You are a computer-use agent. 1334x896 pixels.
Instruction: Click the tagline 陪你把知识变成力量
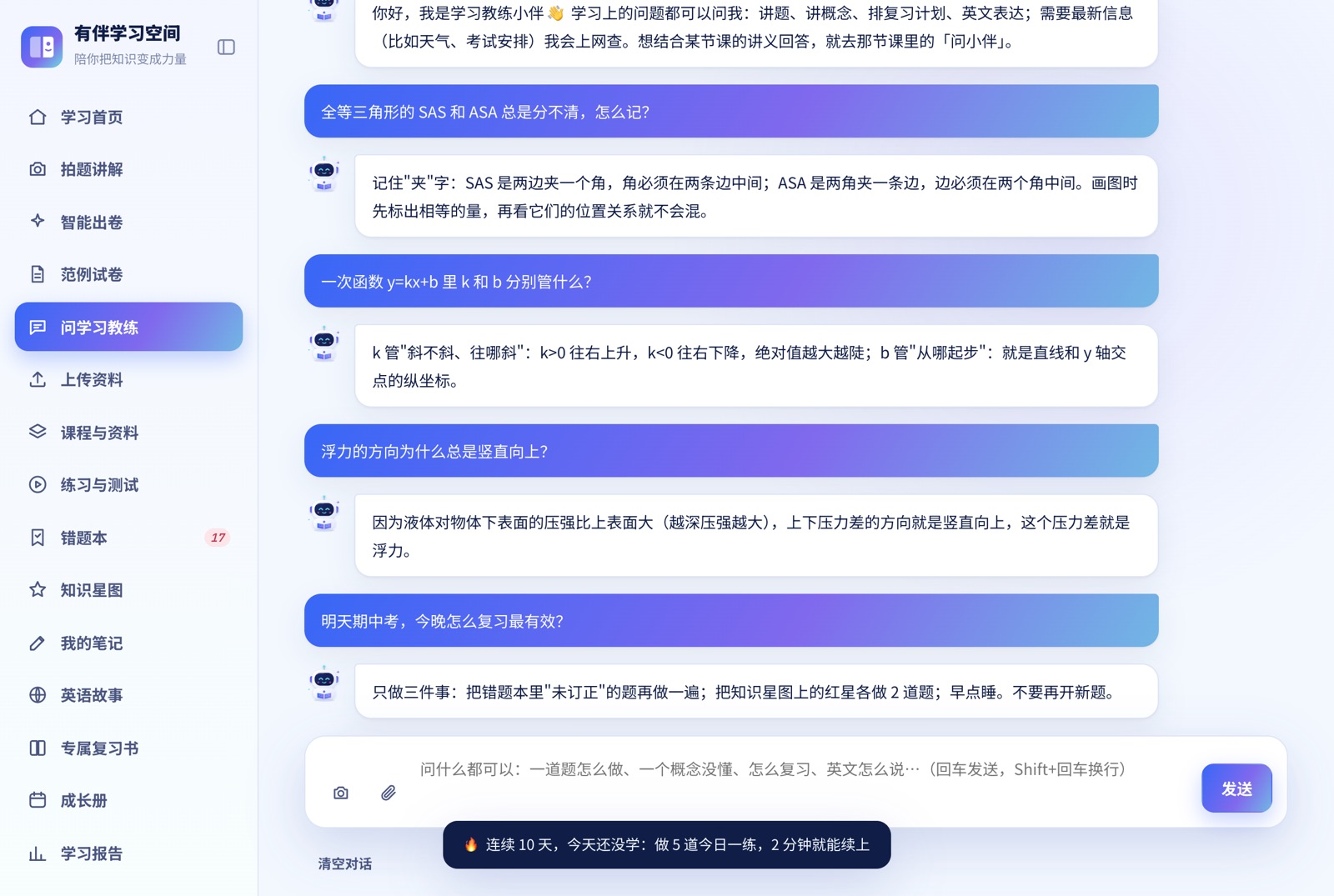[130, 59]
